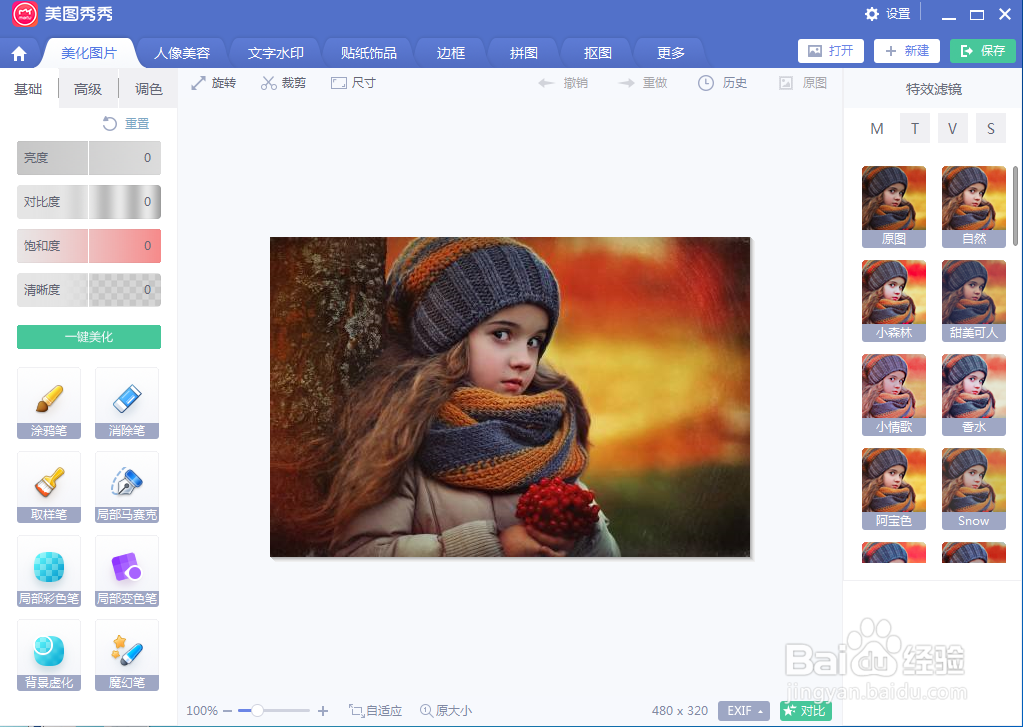Select the 背景虚化 background blur tool
This screenshot has width=1023, height=727.
pos(48,655)
